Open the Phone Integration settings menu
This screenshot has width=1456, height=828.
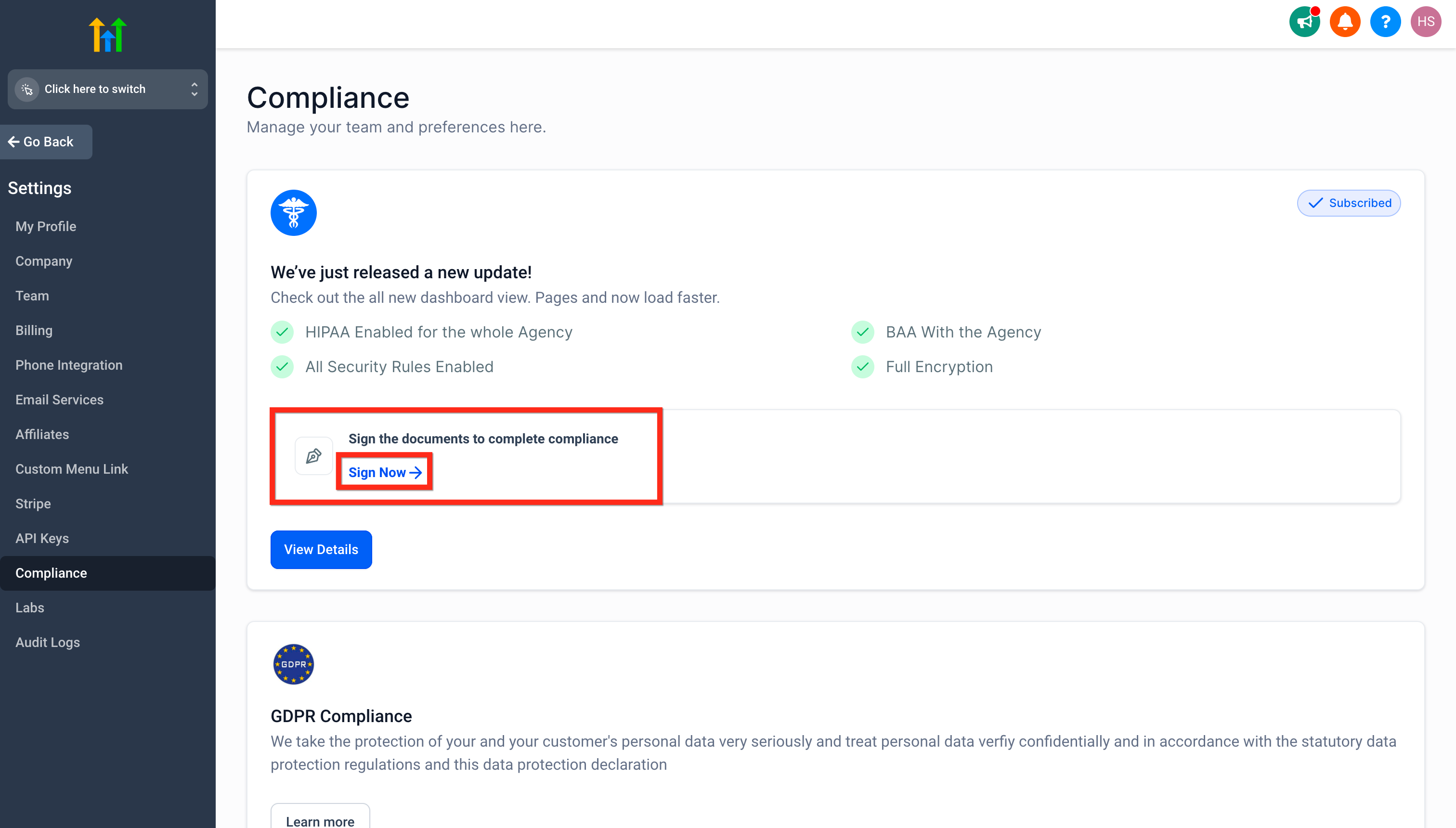69,365
